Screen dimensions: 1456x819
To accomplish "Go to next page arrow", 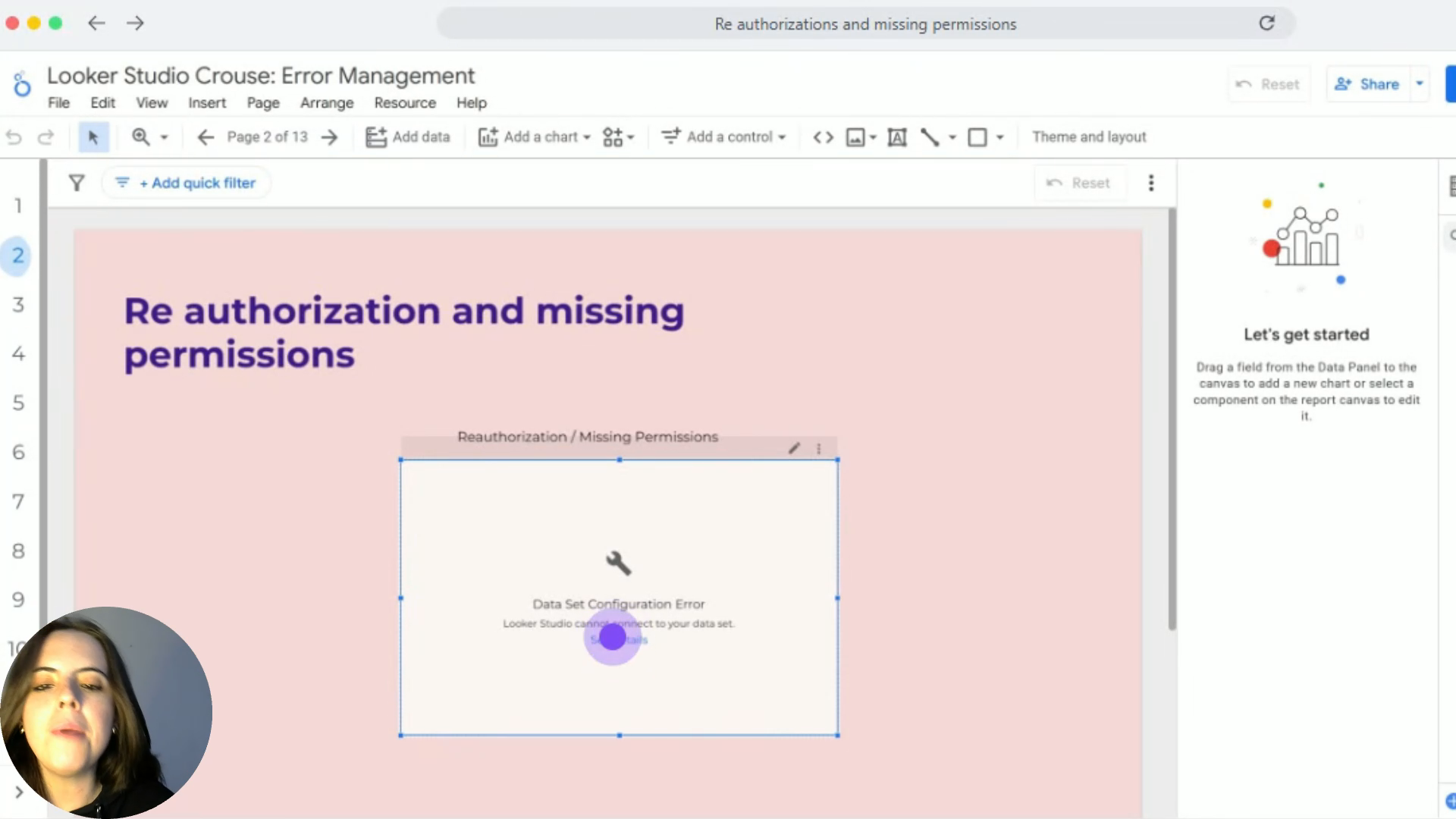I will tap(329, 137).
